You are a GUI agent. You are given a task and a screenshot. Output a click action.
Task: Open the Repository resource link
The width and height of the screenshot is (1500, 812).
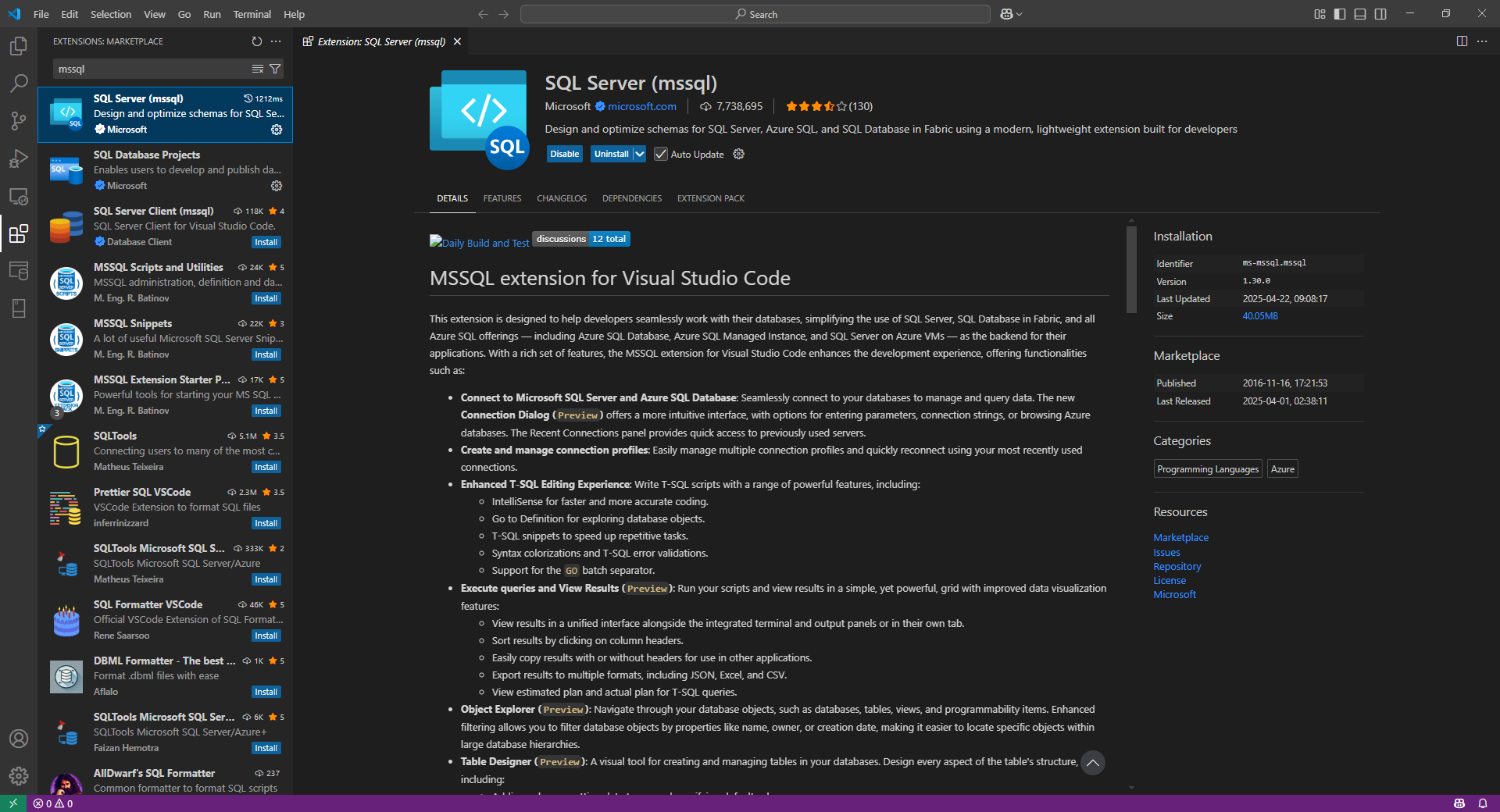[1177, 567]
